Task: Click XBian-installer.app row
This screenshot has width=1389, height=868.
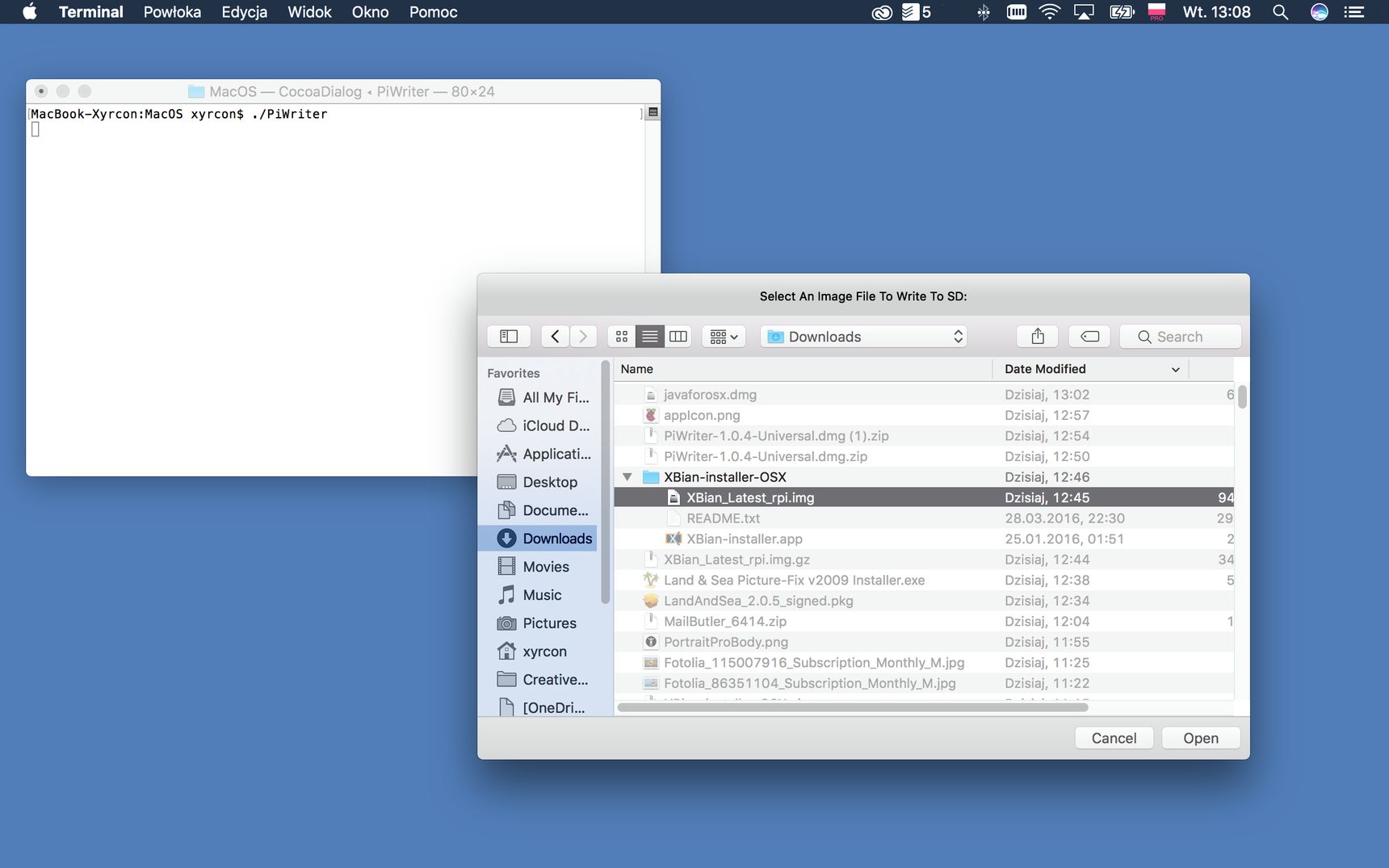Action: tap(924, 539)
